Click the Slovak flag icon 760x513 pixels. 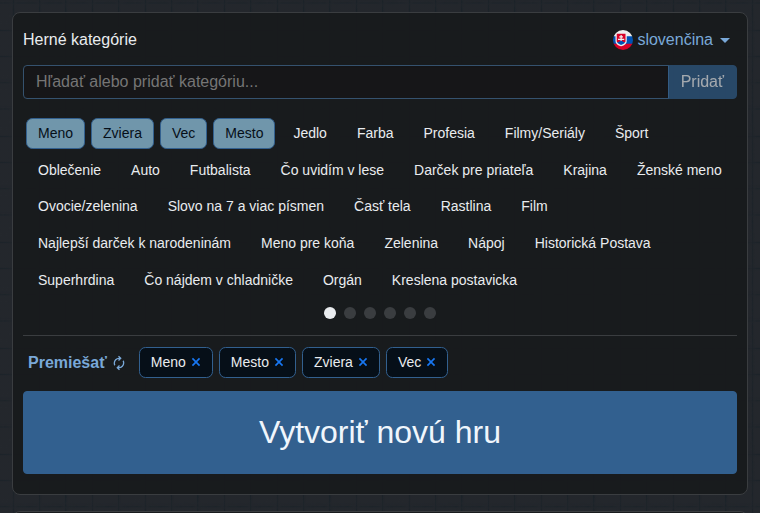point(623,40)
